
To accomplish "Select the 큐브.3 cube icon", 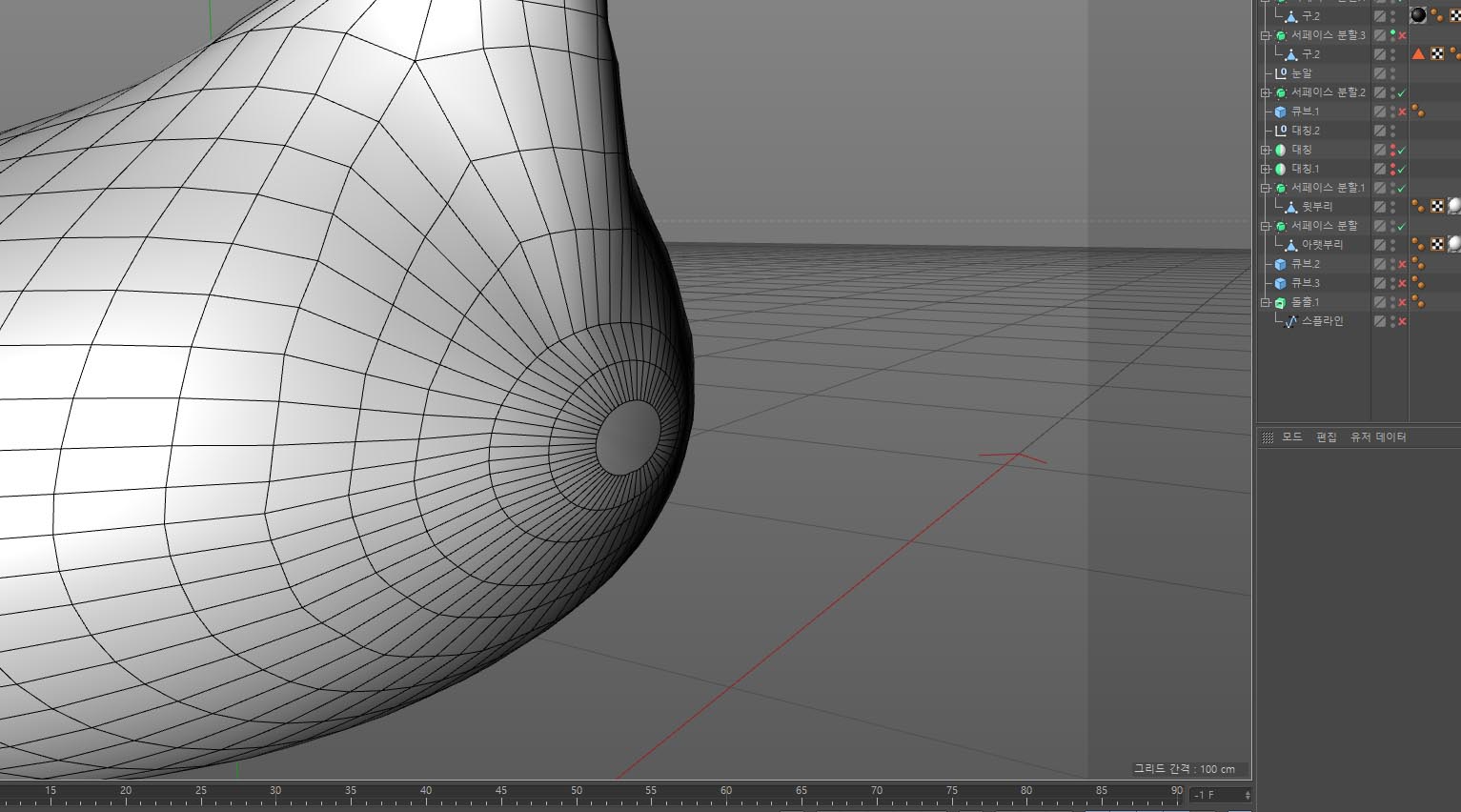I will pos(1281,283).
